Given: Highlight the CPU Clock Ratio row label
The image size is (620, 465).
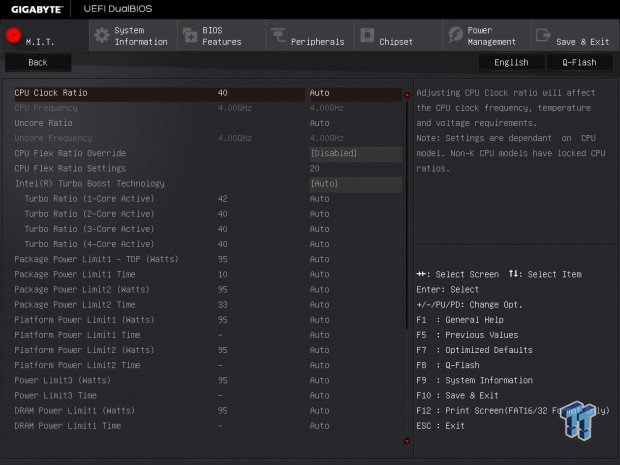Looking at the screenshot, I should [51, 93].
